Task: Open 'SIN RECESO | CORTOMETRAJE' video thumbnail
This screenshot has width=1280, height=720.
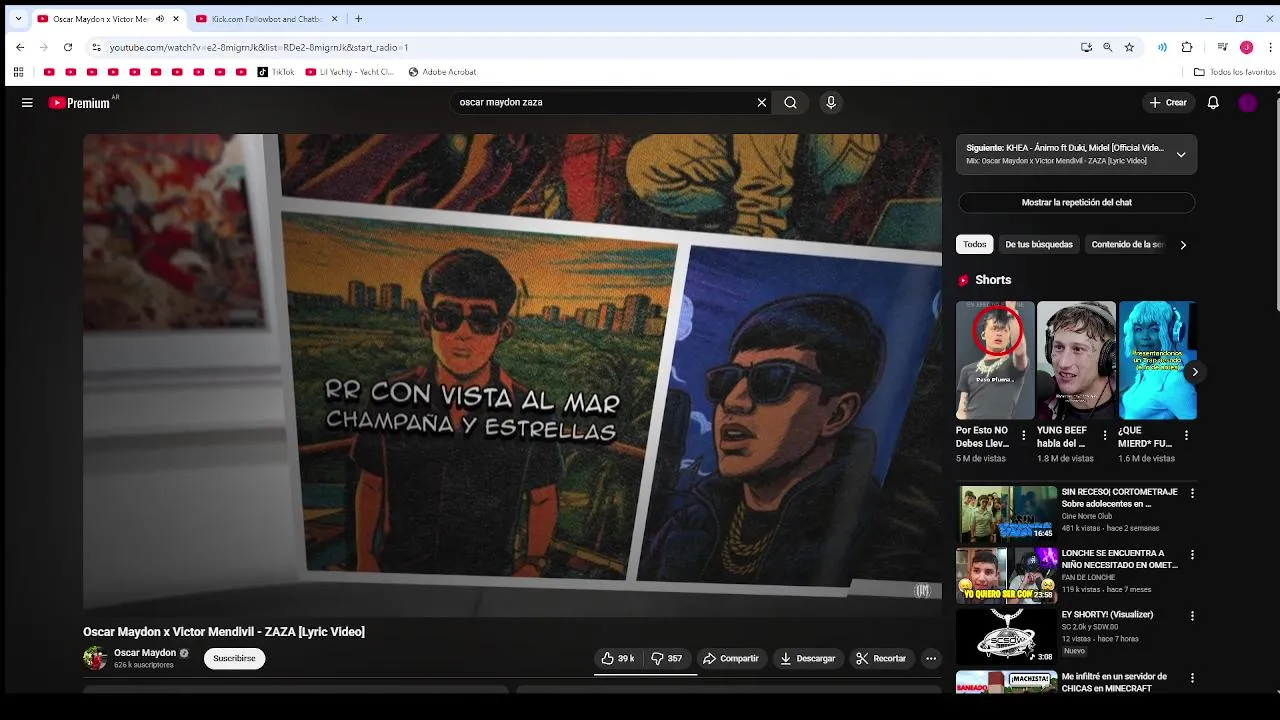Action: 1006,513
